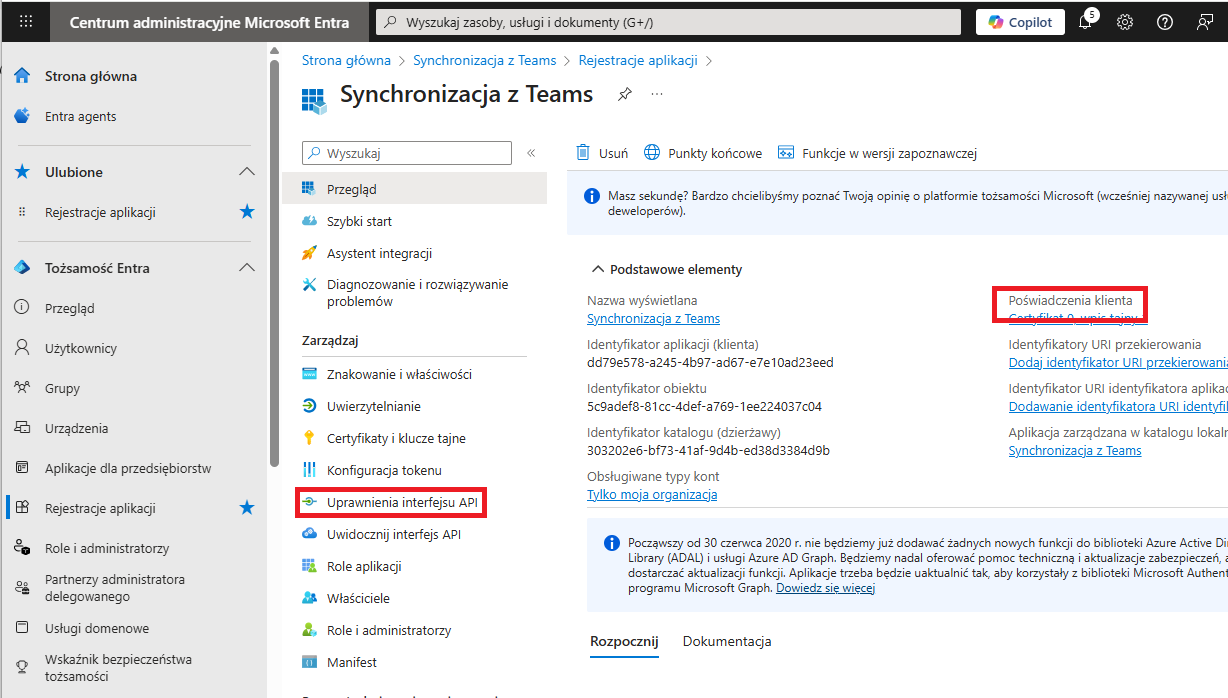The width and height of the screenshot is (1228, 698).
Task: Collapse the resource menu with double chevron
Action: (x=531, y=153)
